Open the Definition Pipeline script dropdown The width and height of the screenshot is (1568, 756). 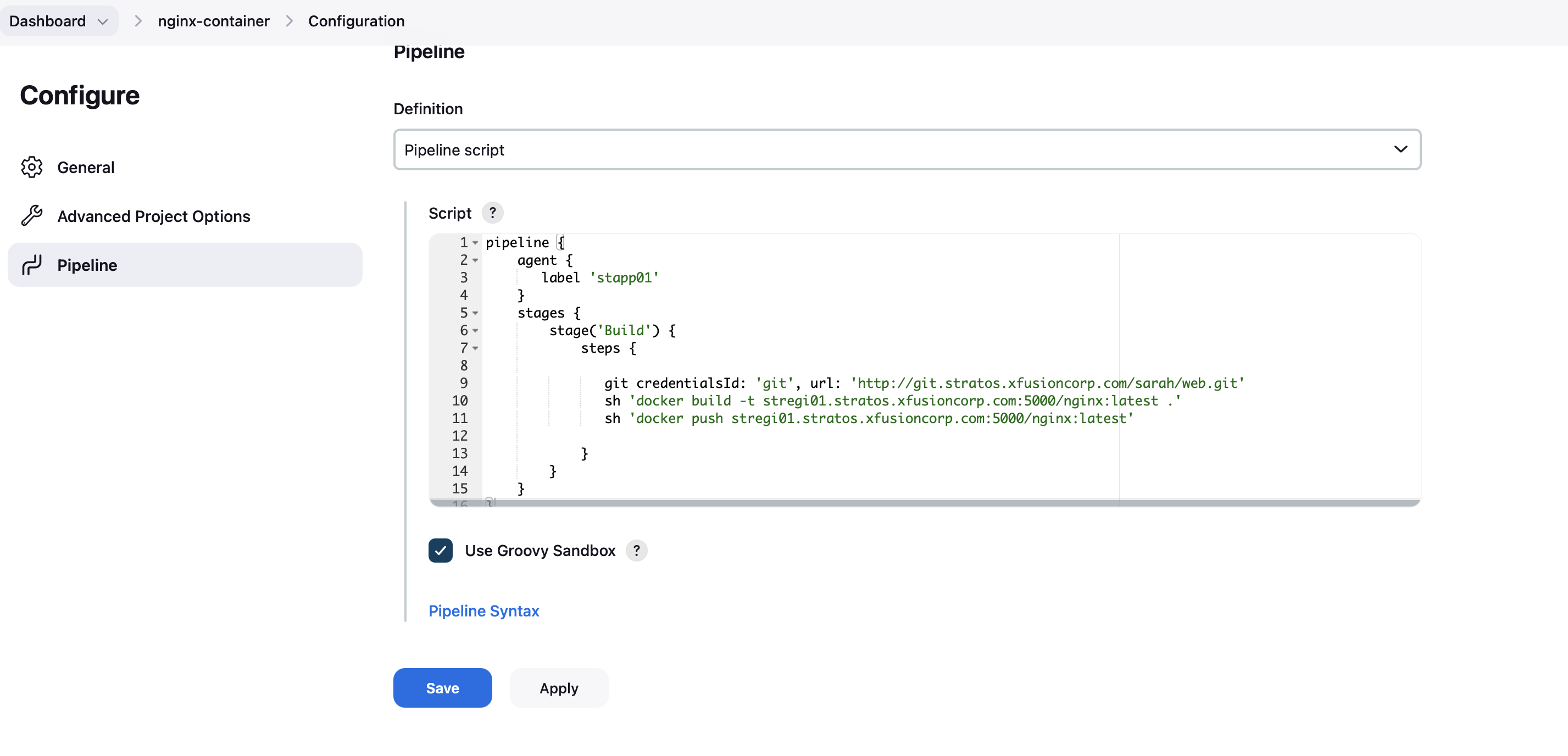(907, 149)
